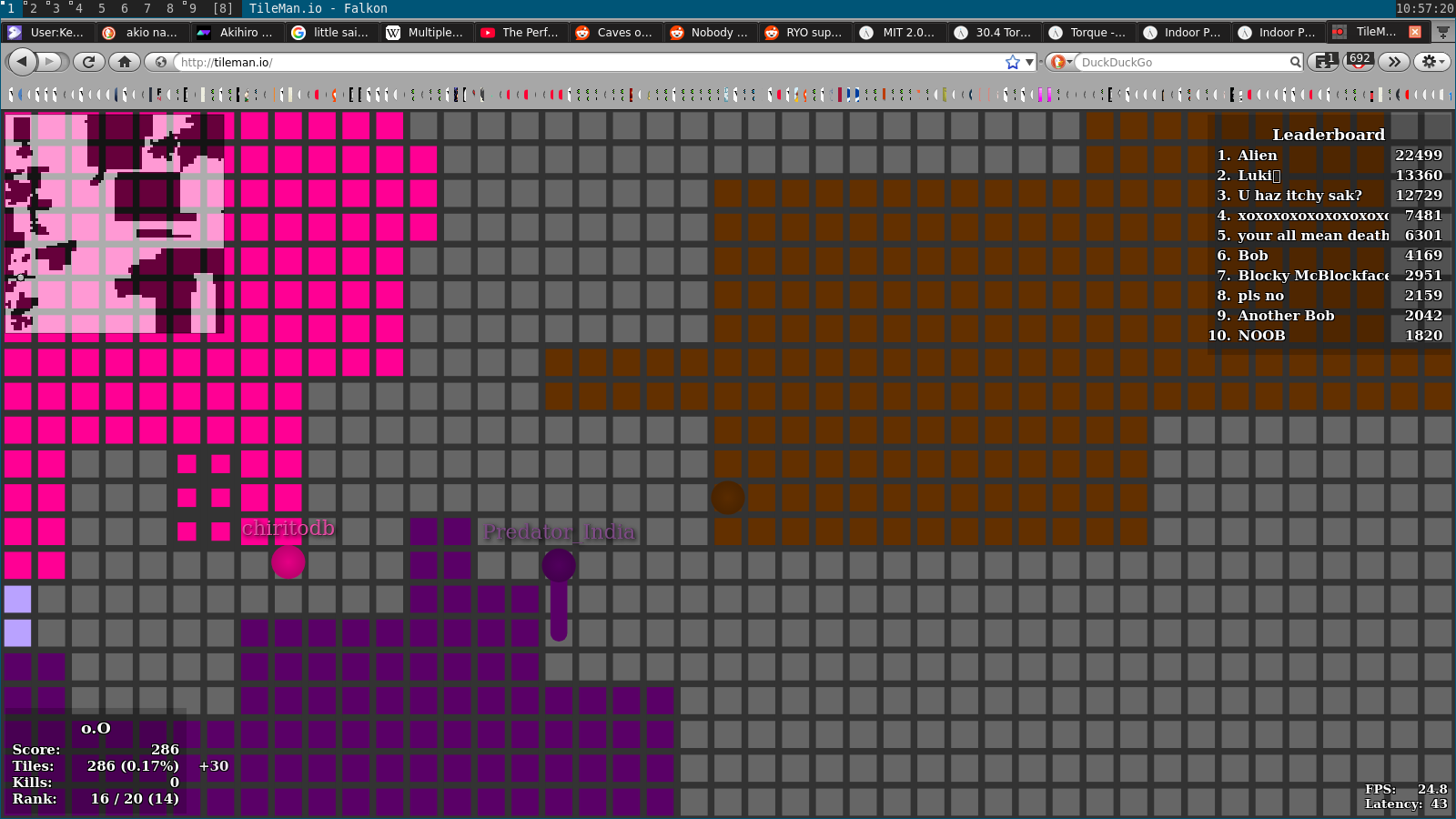Switch to the MIT 2.0... tab
The height and width of the screenshot is (819, 1456).
(898, 32)
